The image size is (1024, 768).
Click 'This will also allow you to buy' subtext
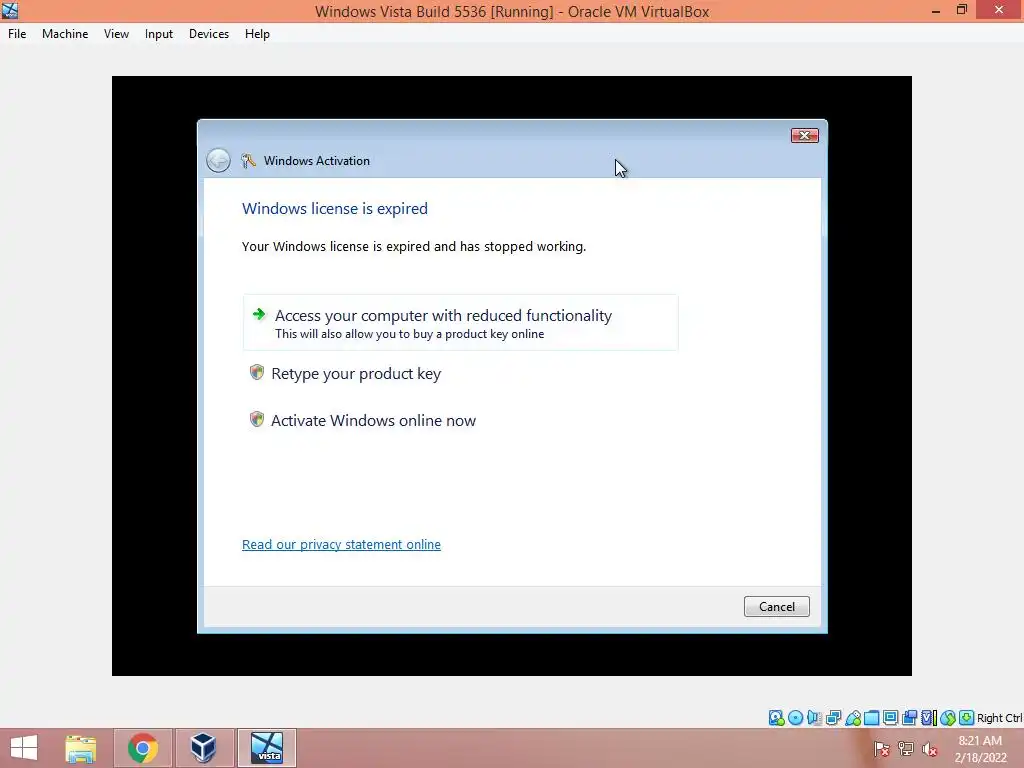pyautogui.click(x=409, y=334)
